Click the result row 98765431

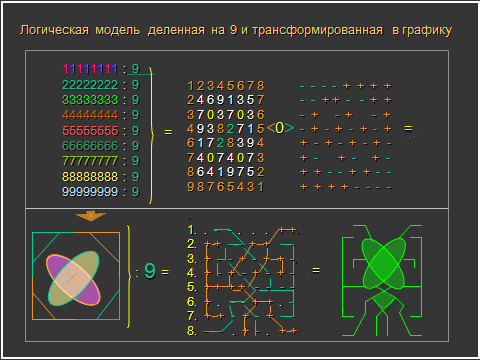(x=226, y=187)
